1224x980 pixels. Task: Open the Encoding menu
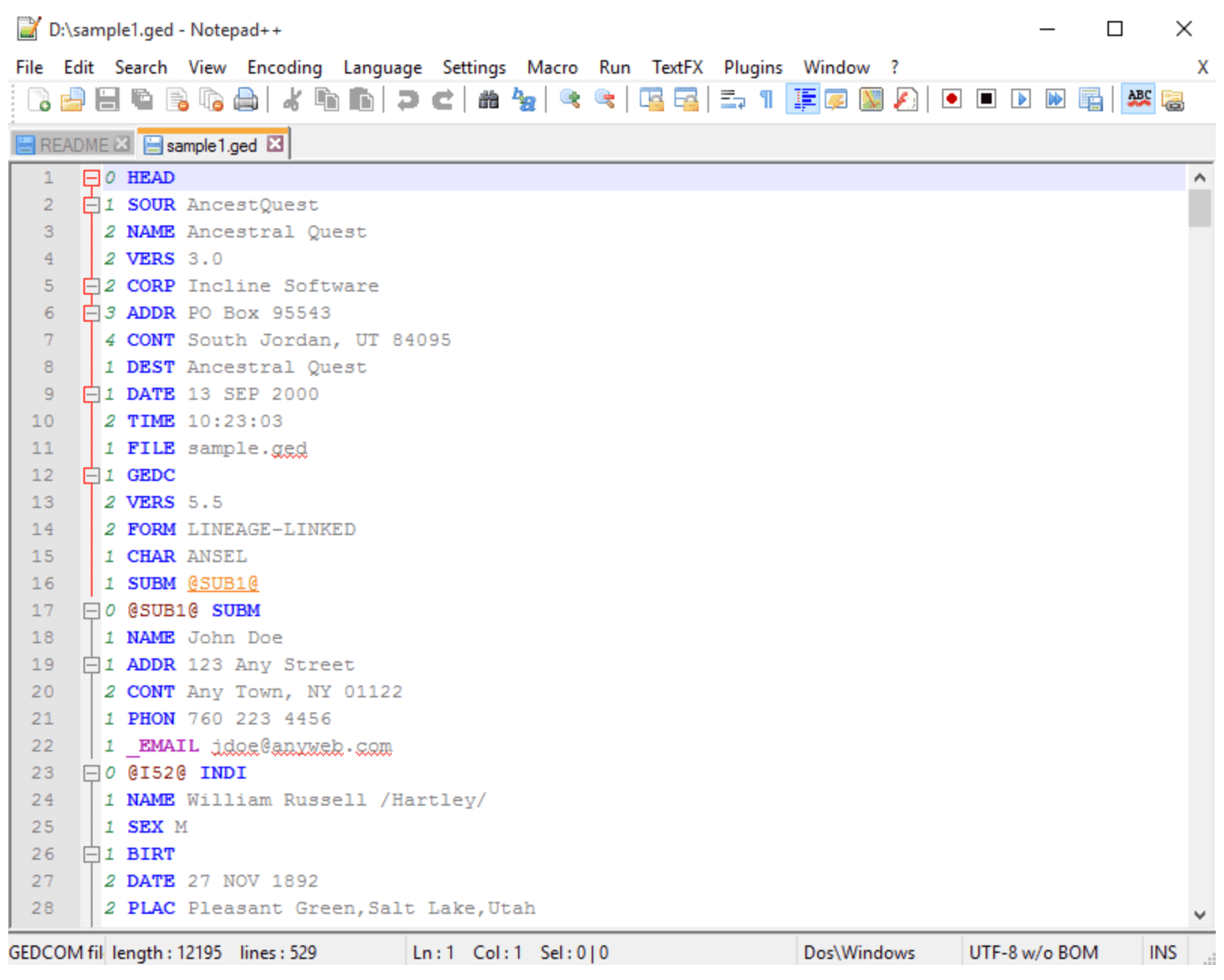click(x=284, y=68)
